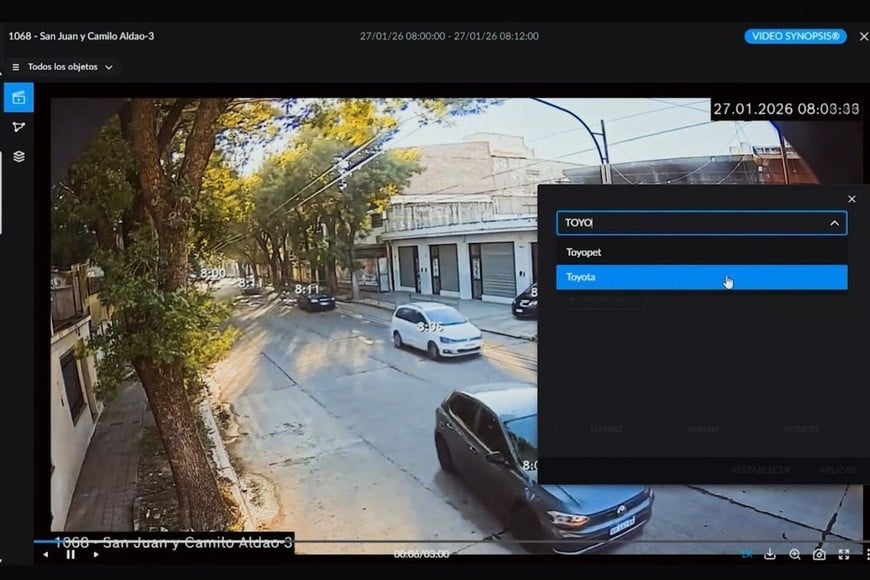
Task: Open the more options kebab menu bottom right
Action: (866, 553)
